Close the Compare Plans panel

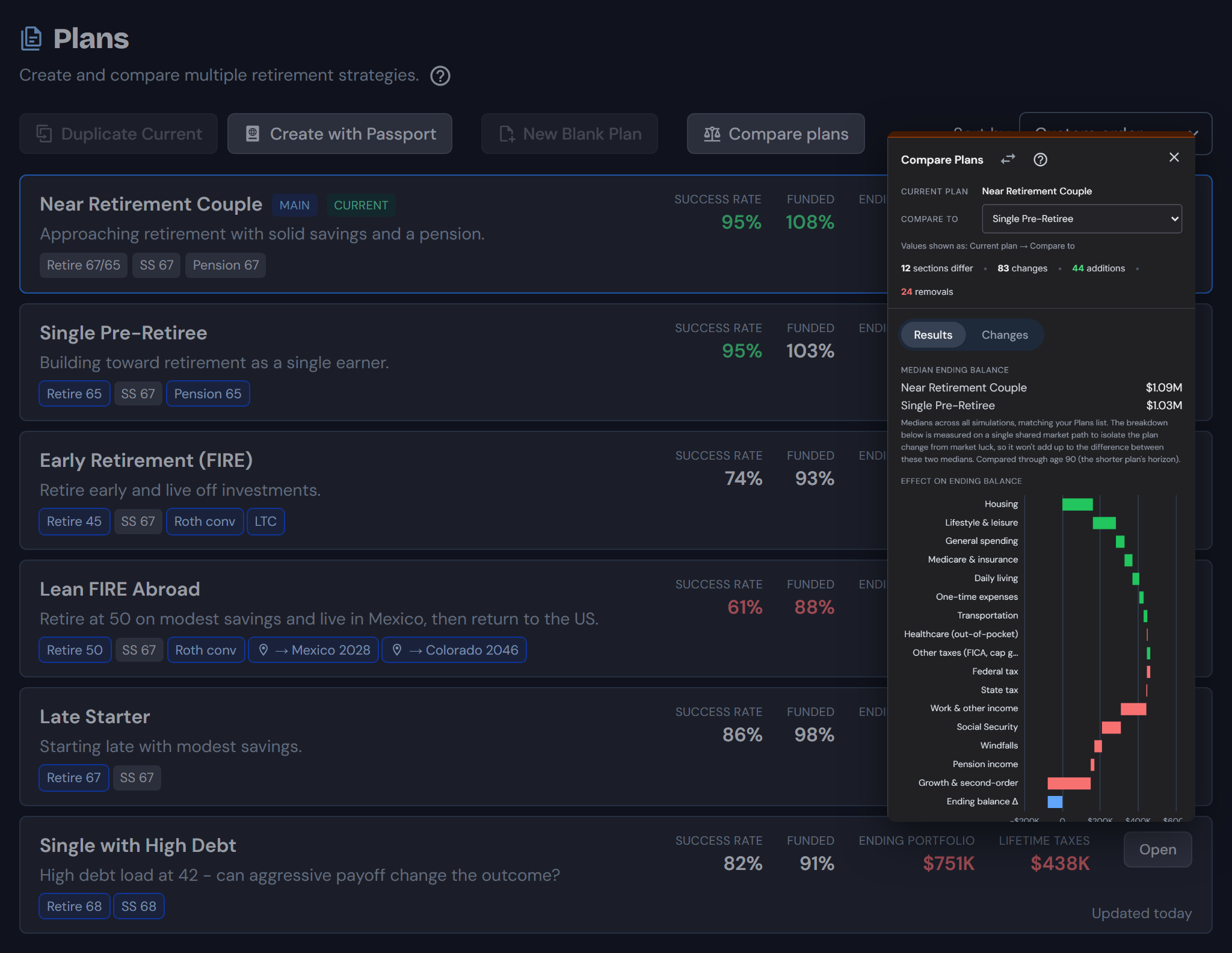[1174, 158]
